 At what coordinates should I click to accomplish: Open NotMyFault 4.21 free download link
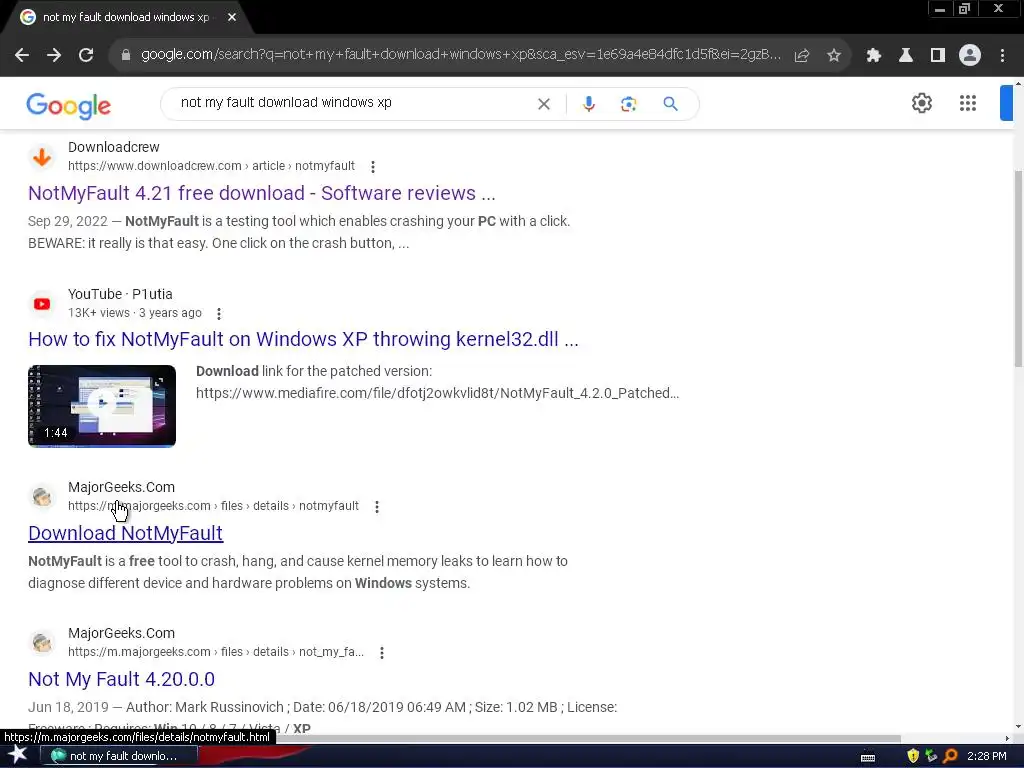(x=262, y=193)
